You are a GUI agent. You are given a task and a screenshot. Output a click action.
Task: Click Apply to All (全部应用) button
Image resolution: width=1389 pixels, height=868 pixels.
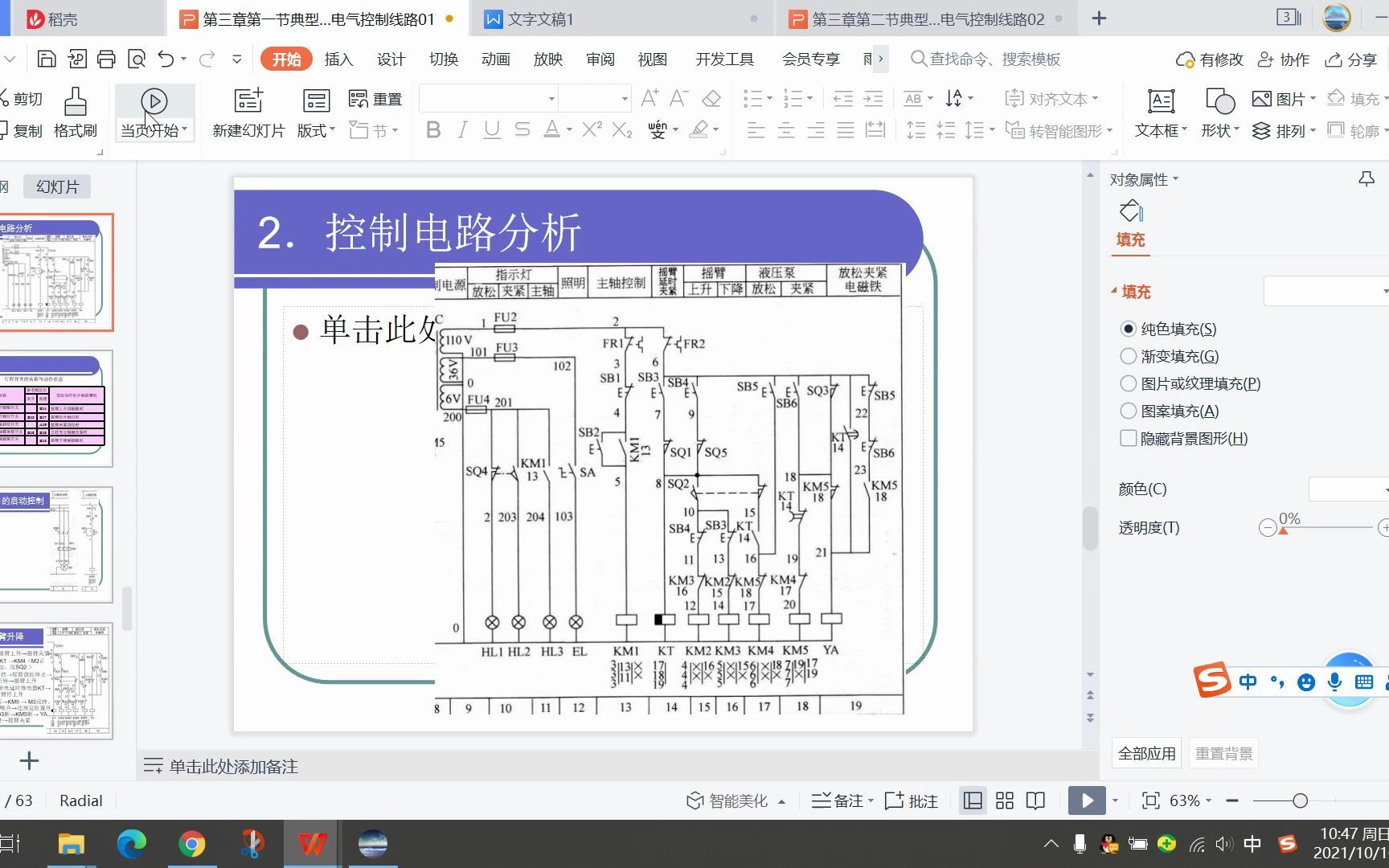coord(1146,753)
